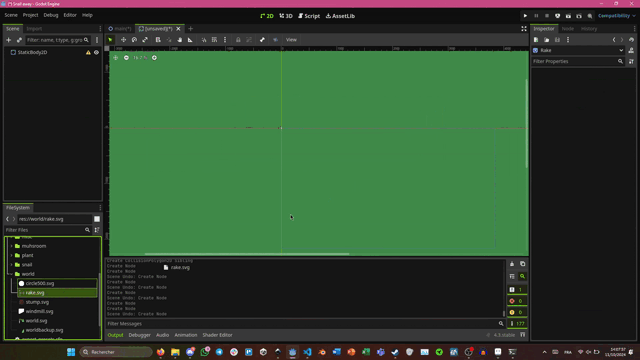Viewport: 640px width, 360px height.
Task: Expand the snail folder
Action: (11, 265)
